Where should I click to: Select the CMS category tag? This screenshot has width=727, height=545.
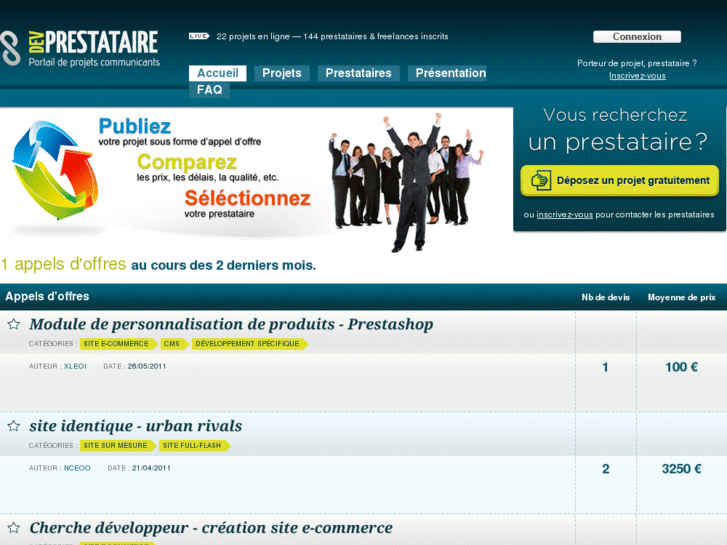[x=174, y=344]
